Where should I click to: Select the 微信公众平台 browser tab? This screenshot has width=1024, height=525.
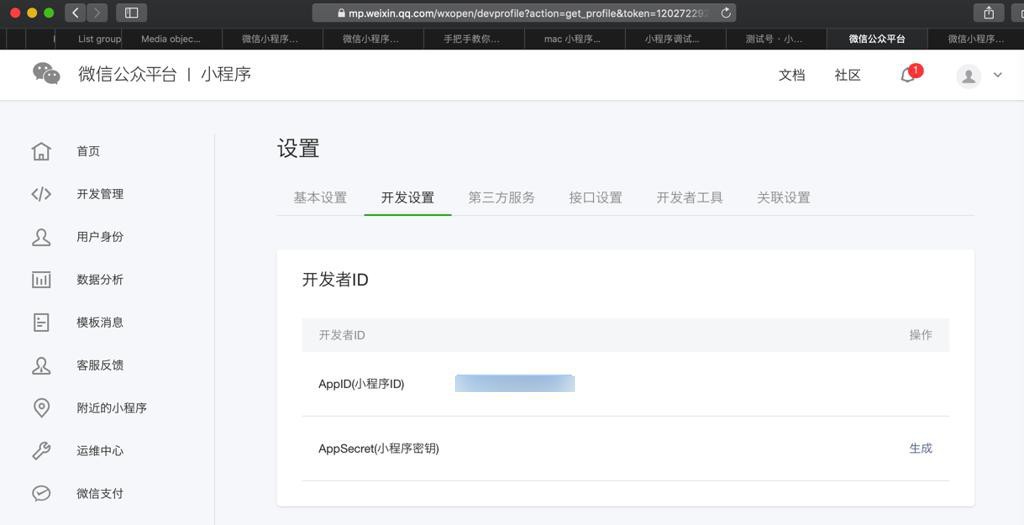[x=877, y=39]
